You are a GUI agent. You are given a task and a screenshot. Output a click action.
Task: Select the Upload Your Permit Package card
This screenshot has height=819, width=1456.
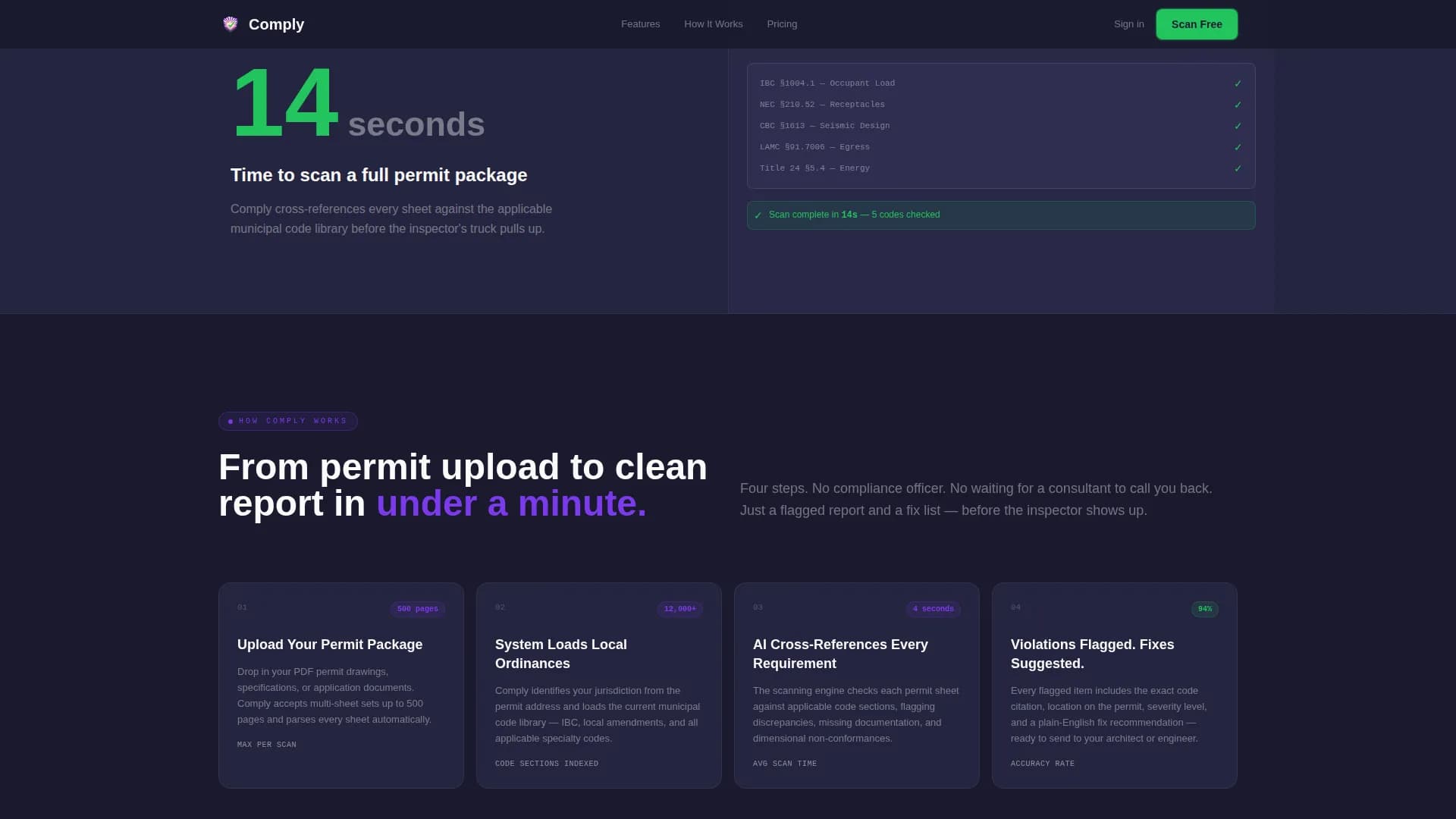tap(340, 685)
